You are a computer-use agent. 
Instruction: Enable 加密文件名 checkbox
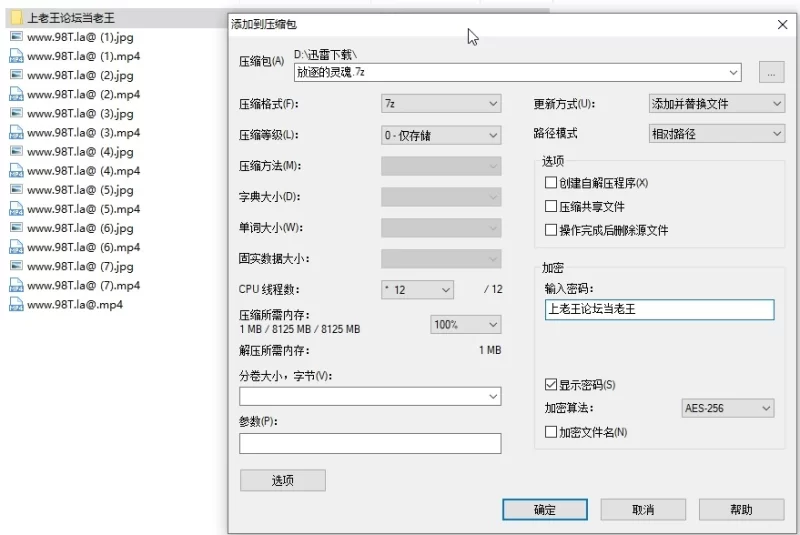550,432
